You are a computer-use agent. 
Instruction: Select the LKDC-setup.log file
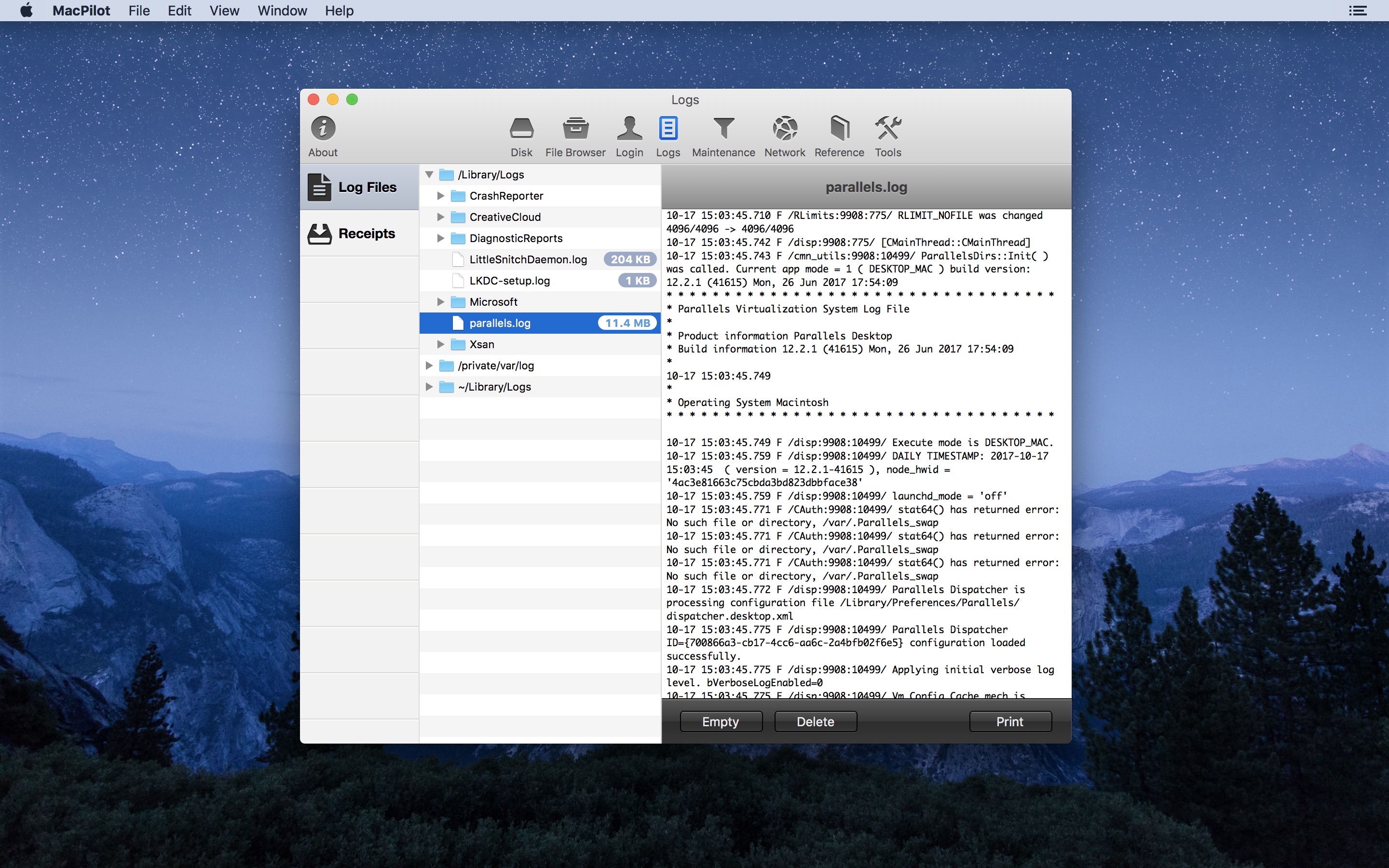pos(540,281)
